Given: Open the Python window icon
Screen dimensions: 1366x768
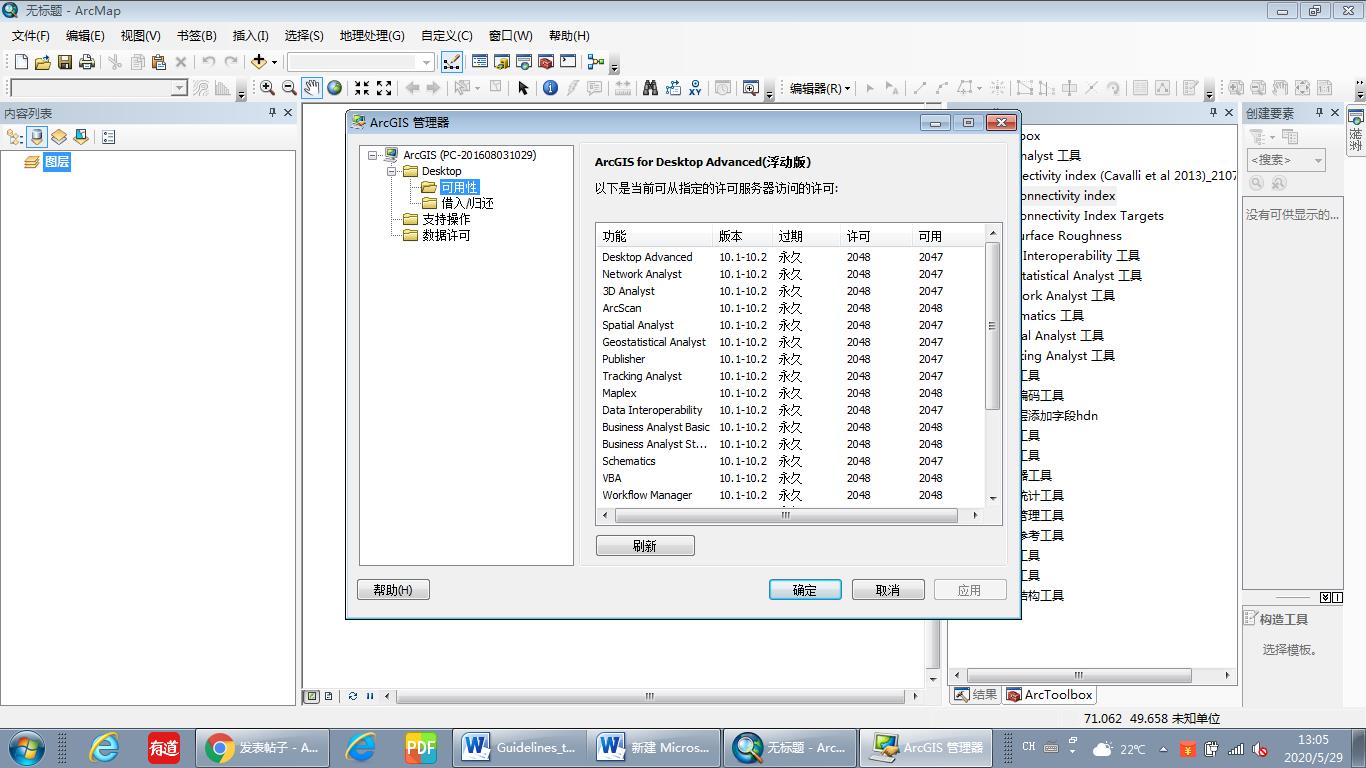Looking at the screenshot, I should coord(568,62).
